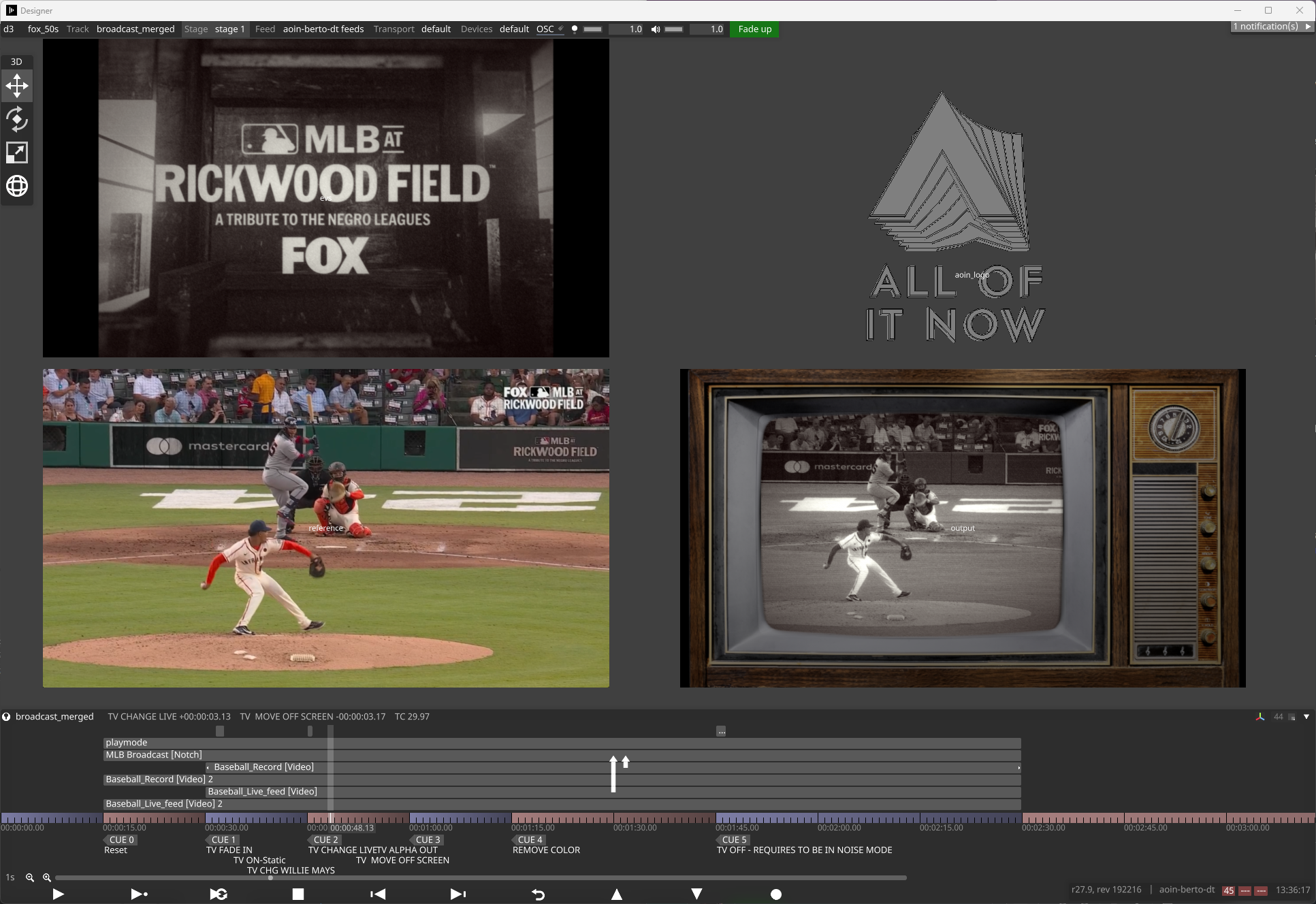Stop playback with the stop button
This screenshot has width=1316, height=904.
pos(298,894)
